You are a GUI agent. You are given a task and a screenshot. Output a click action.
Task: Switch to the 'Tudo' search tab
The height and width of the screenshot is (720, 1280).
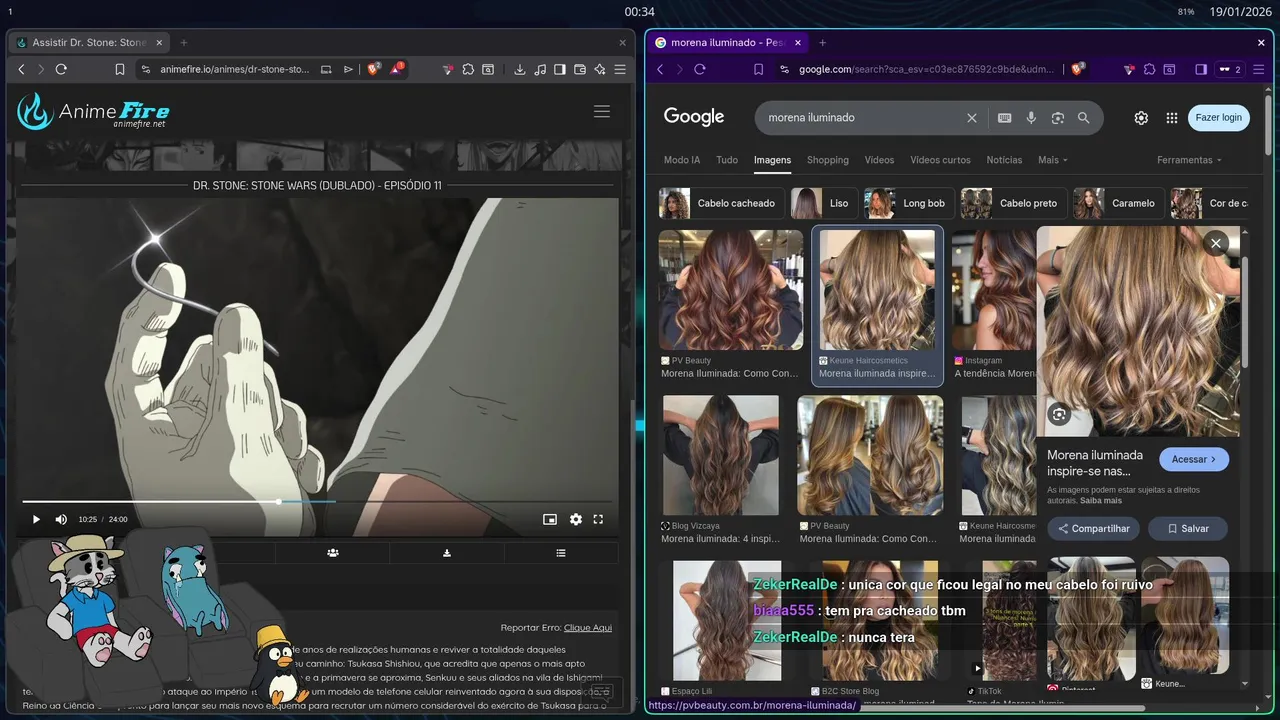coord(727,160)
